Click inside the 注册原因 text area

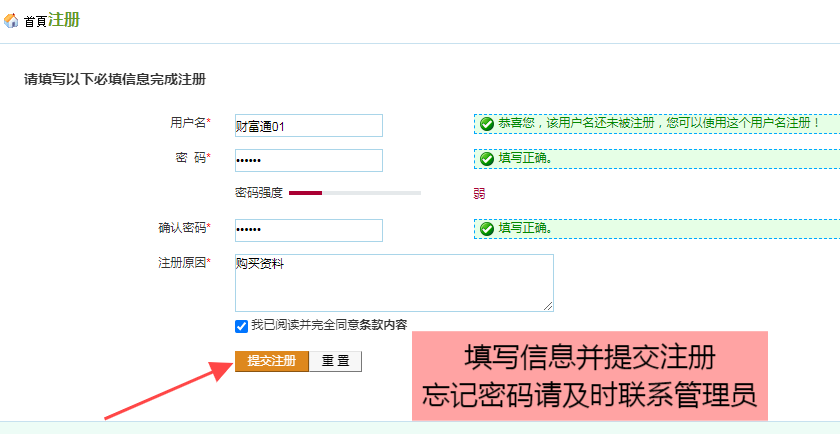tap(393, 282)
